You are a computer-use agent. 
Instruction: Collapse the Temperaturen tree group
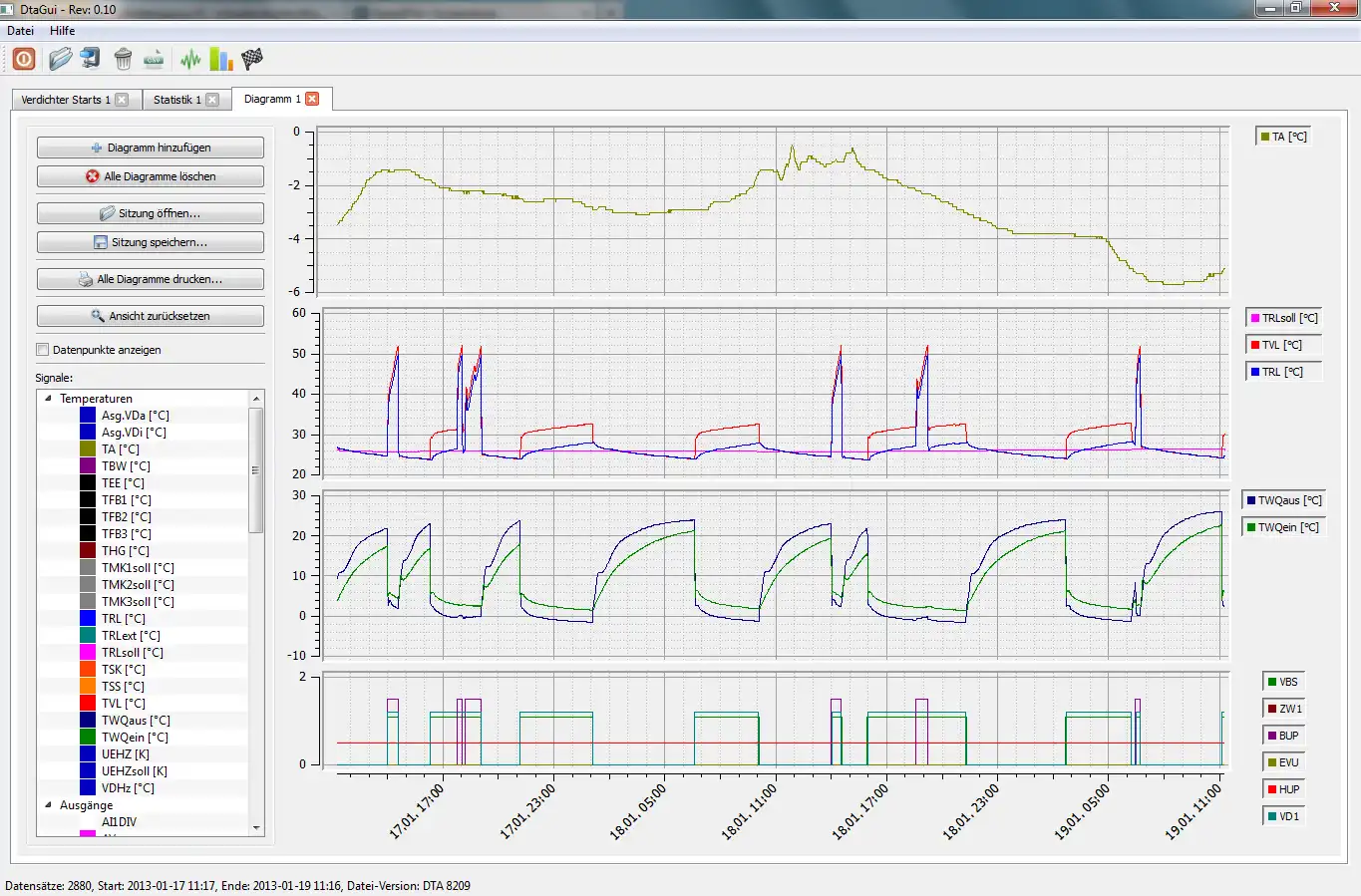click(x=48, y=399)
